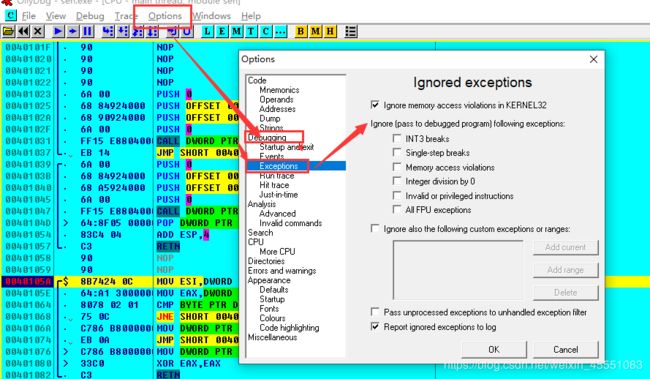Select Code highlighting under Appearance
650x379 pixels.
pos(289,328)
